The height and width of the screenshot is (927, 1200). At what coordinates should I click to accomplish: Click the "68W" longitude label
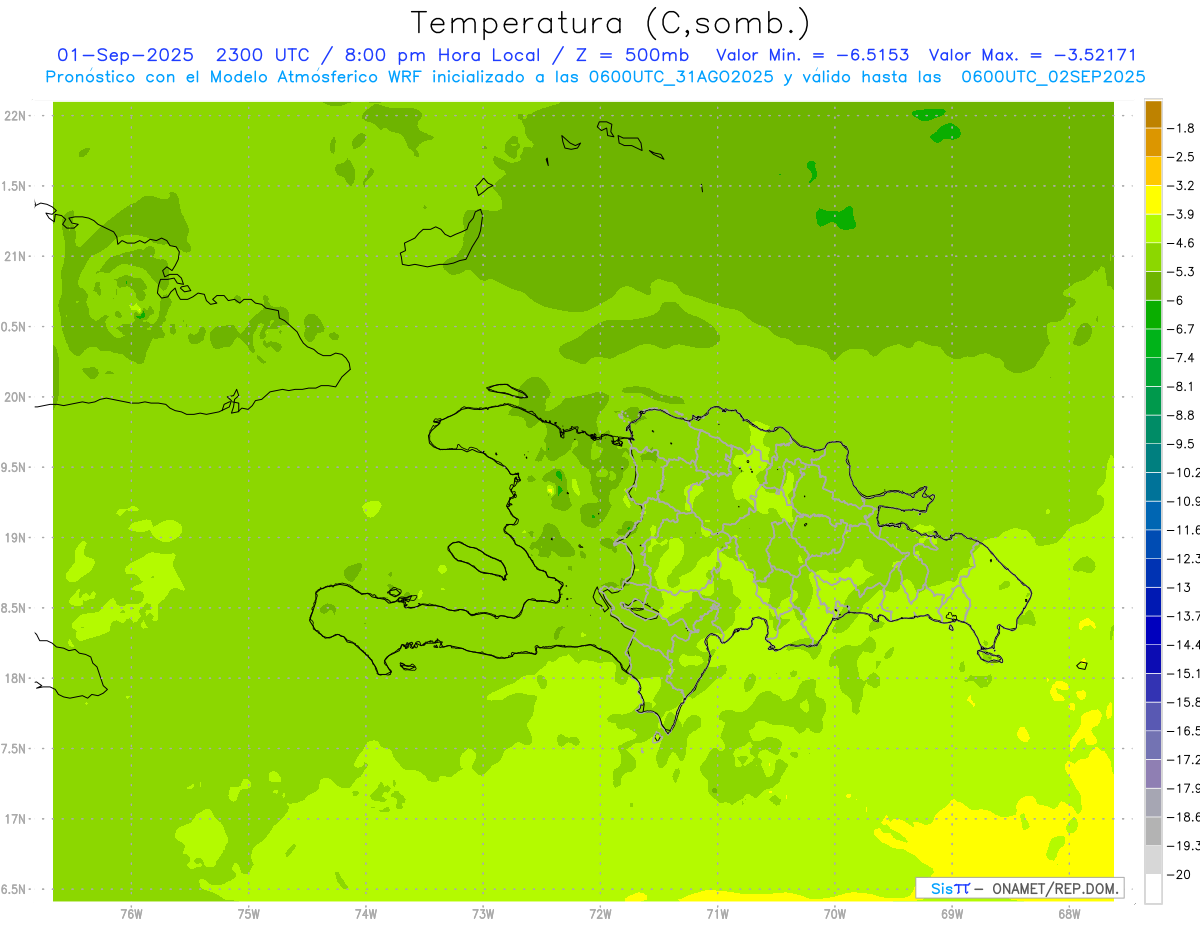click(x=1069, y=913)
